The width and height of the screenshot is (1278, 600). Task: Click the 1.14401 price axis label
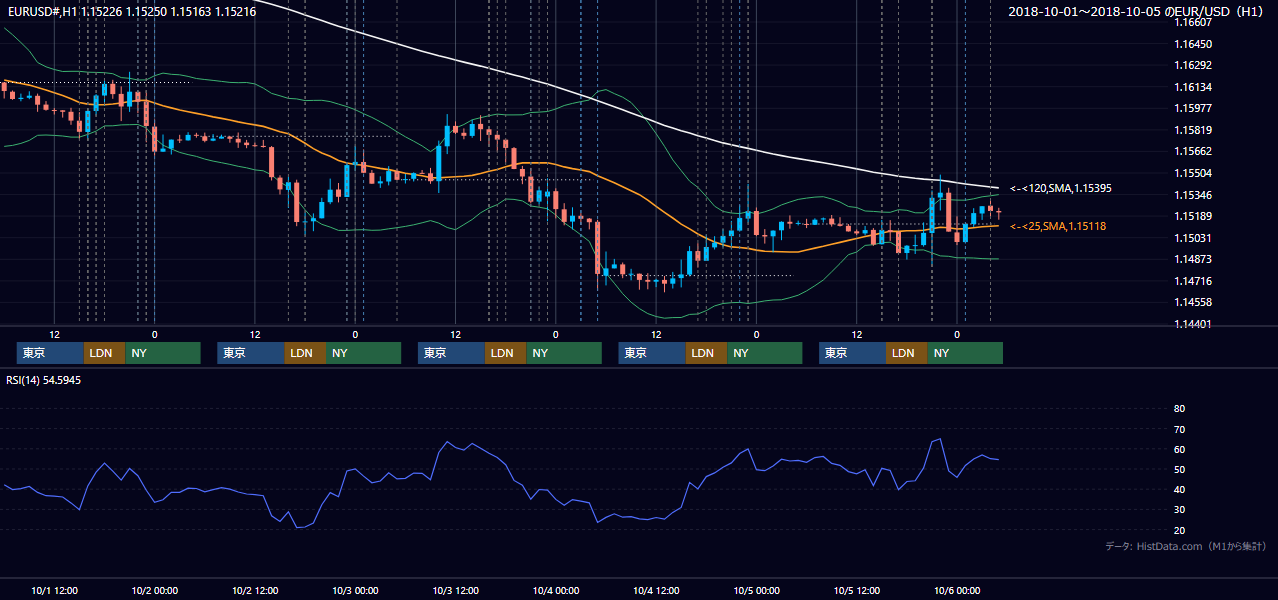click(x=1194, y=324)
